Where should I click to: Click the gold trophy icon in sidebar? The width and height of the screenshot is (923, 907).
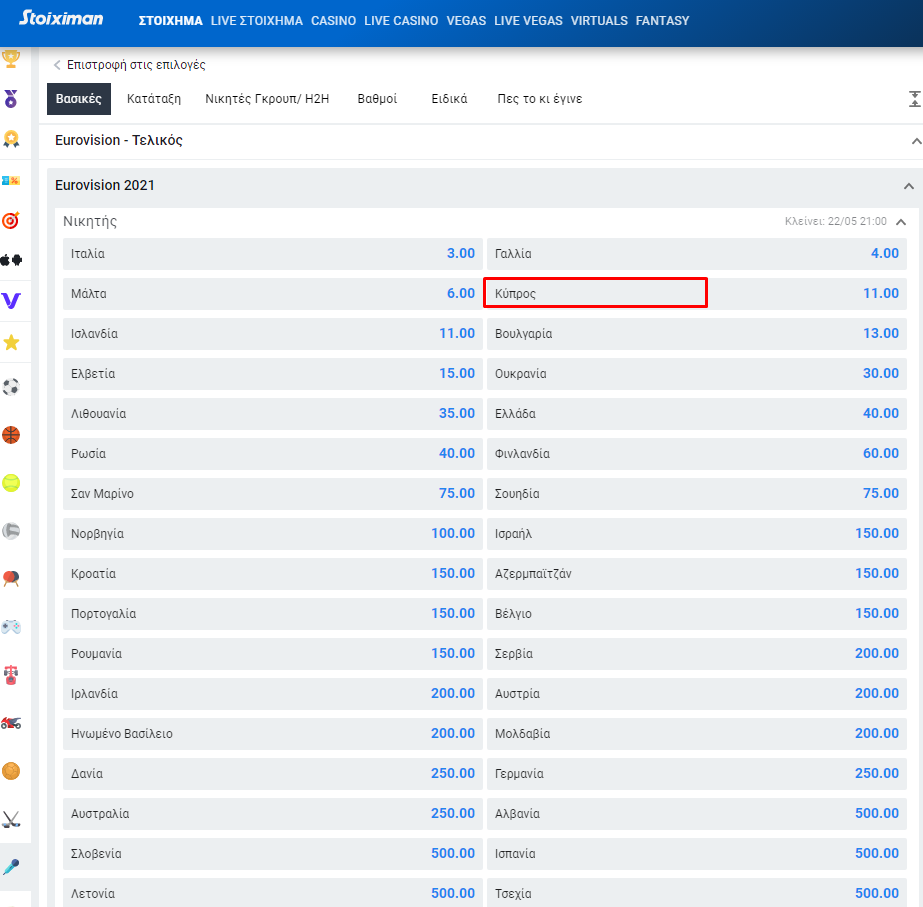click(11, 58)
